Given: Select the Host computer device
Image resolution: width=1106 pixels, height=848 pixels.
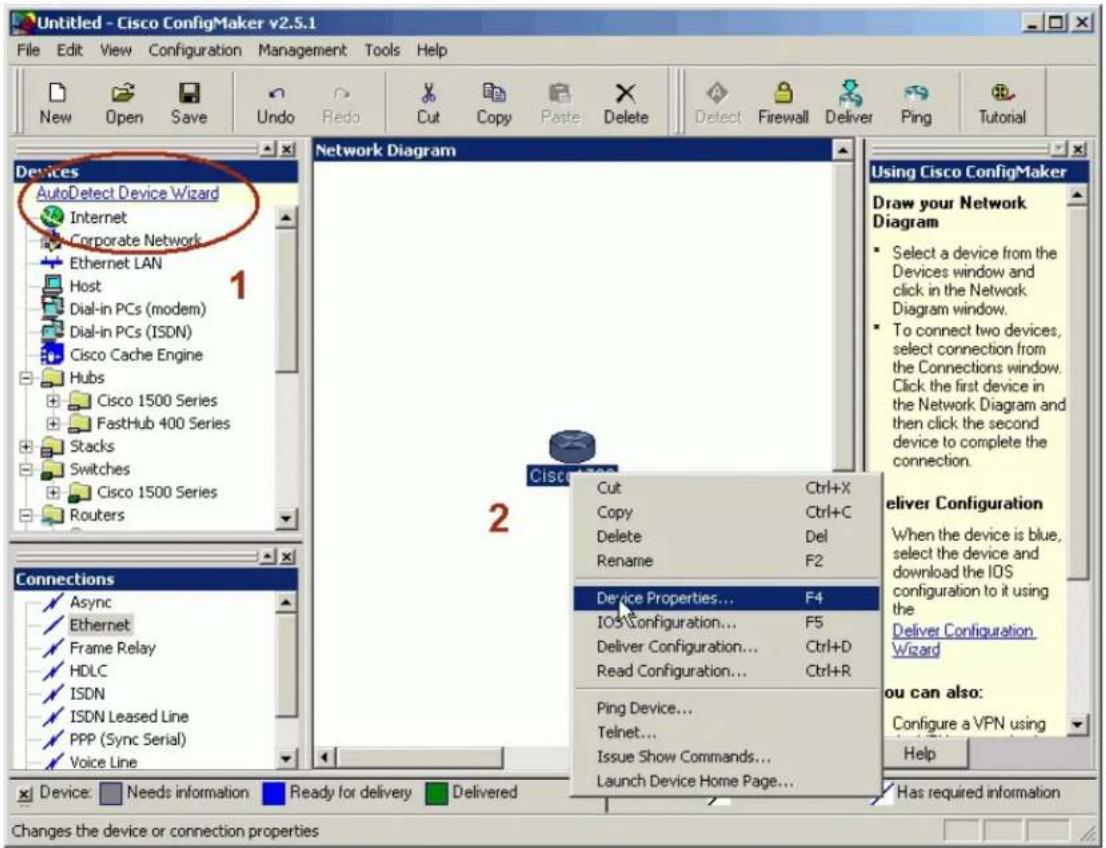Looking at the screenshot, I should [52, 286].
